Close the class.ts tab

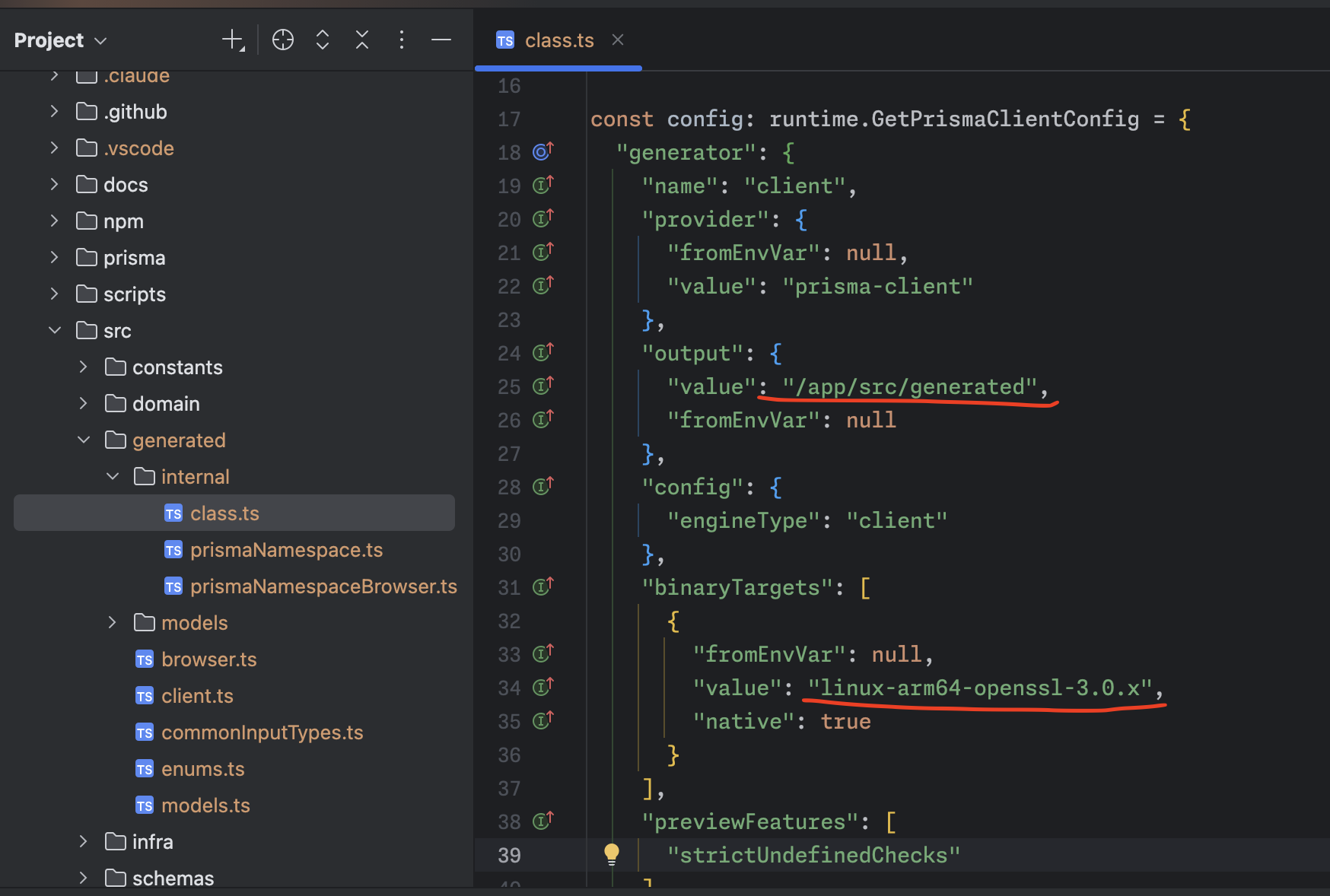(x=618, y=40)
